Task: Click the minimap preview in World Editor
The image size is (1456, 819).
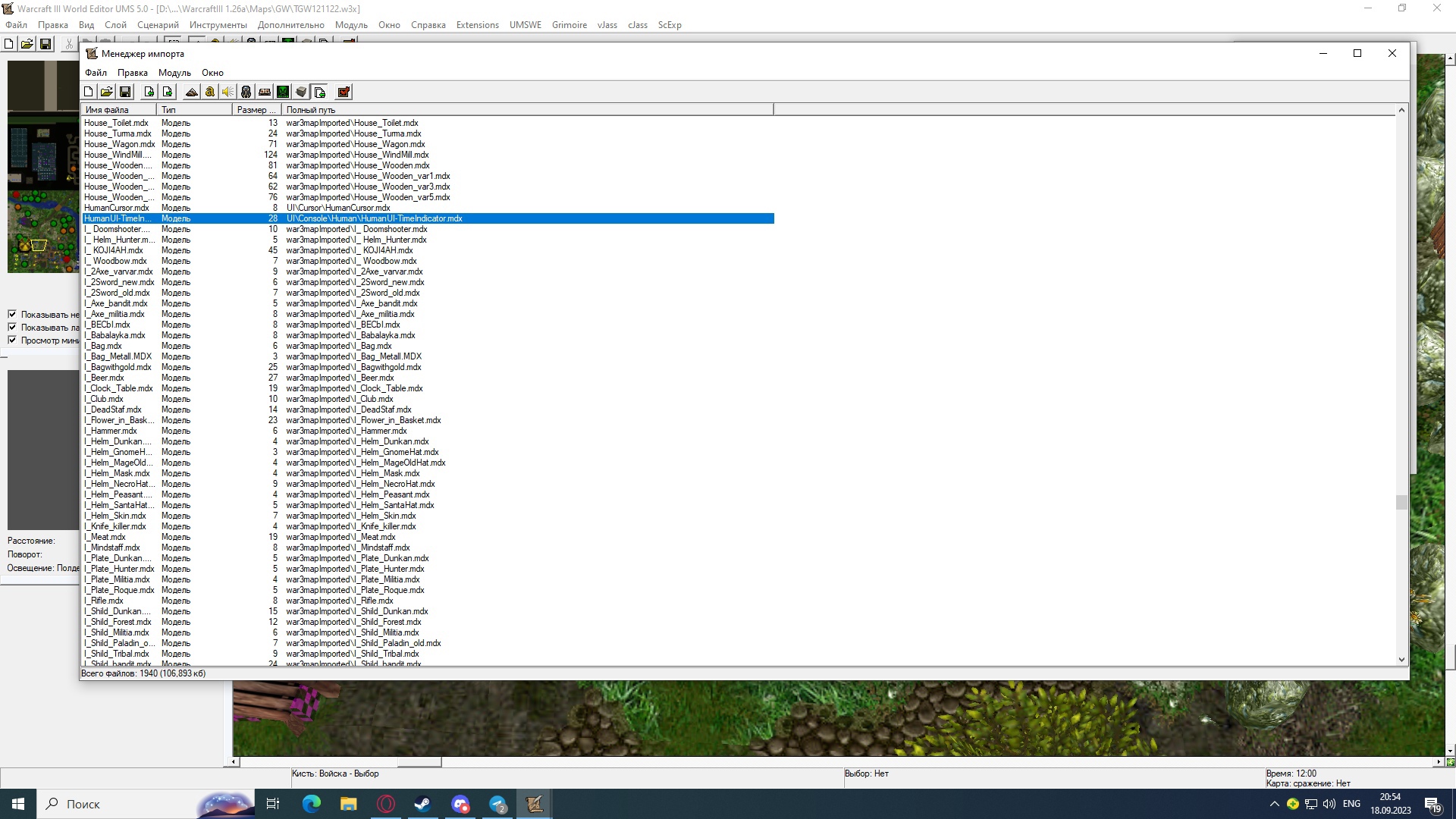Action: [43, 166]
